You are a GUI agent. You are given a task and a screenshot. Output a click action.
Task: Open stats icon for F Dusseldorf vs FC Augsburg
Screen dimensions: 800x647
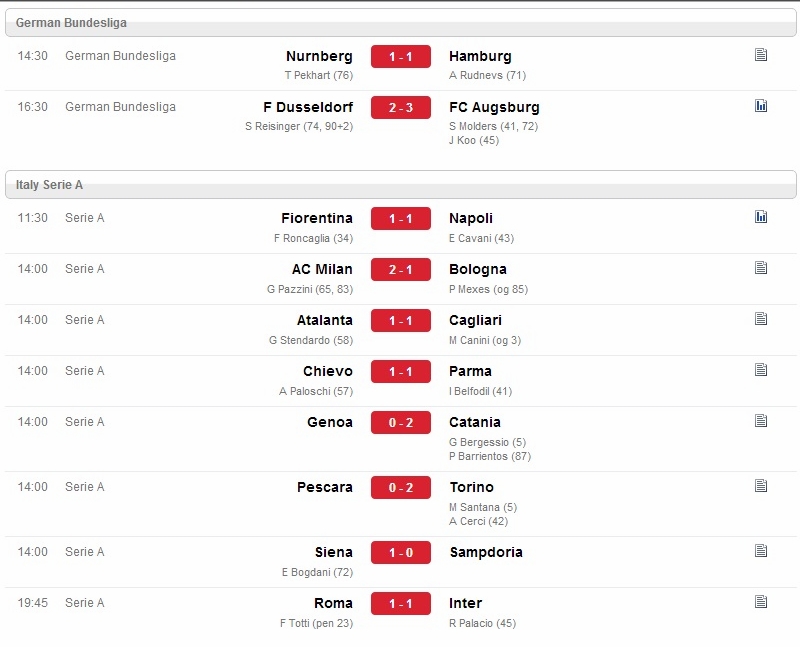point(761,106)
